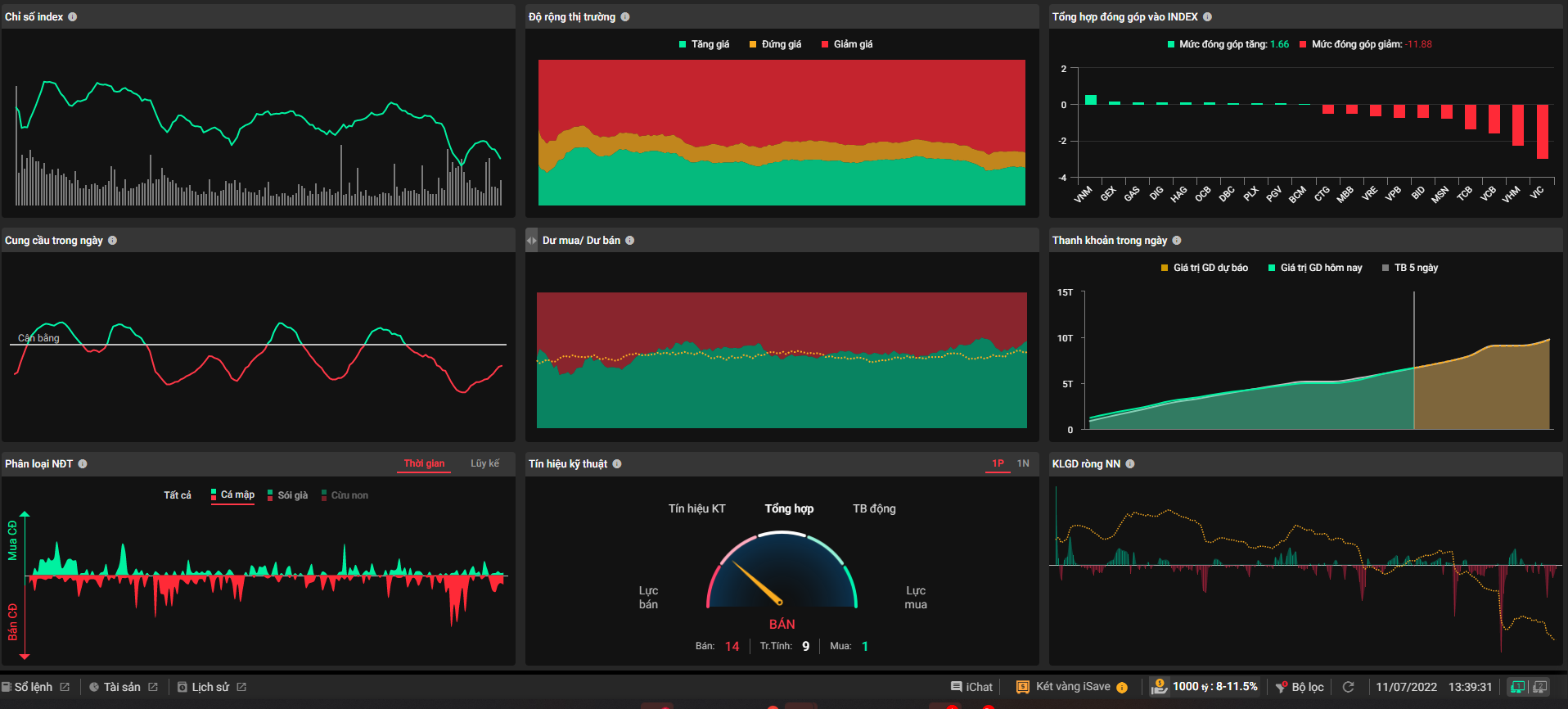Select the 1N timeframe tab
The image size is (1568, 709).
1023,463
